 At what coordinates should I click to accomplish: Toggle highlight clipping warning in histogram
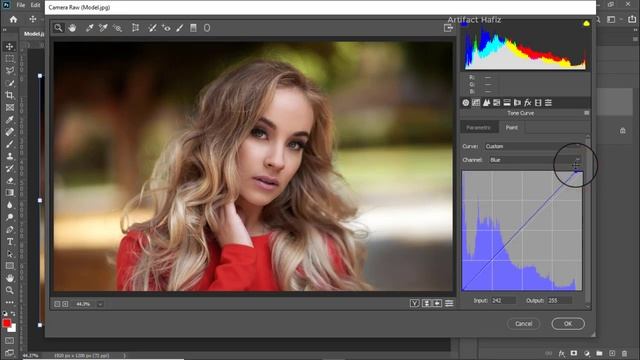pos(586,24)
